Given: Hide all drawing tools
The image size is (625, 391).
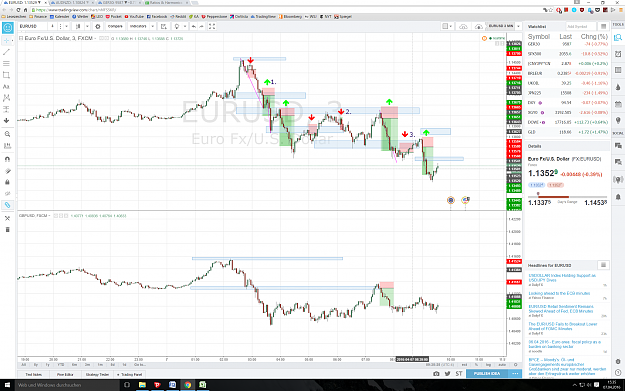Looking at the screenshot, I should pyautogui.click(x=7, y=194).
